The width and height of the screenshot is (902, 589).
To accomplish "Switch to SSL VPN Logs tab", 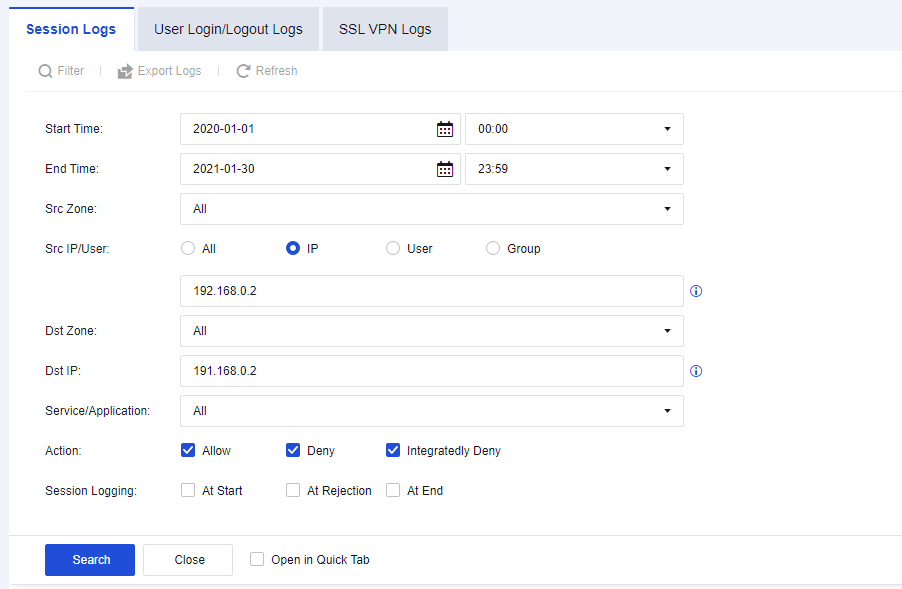I will point(385,29).
